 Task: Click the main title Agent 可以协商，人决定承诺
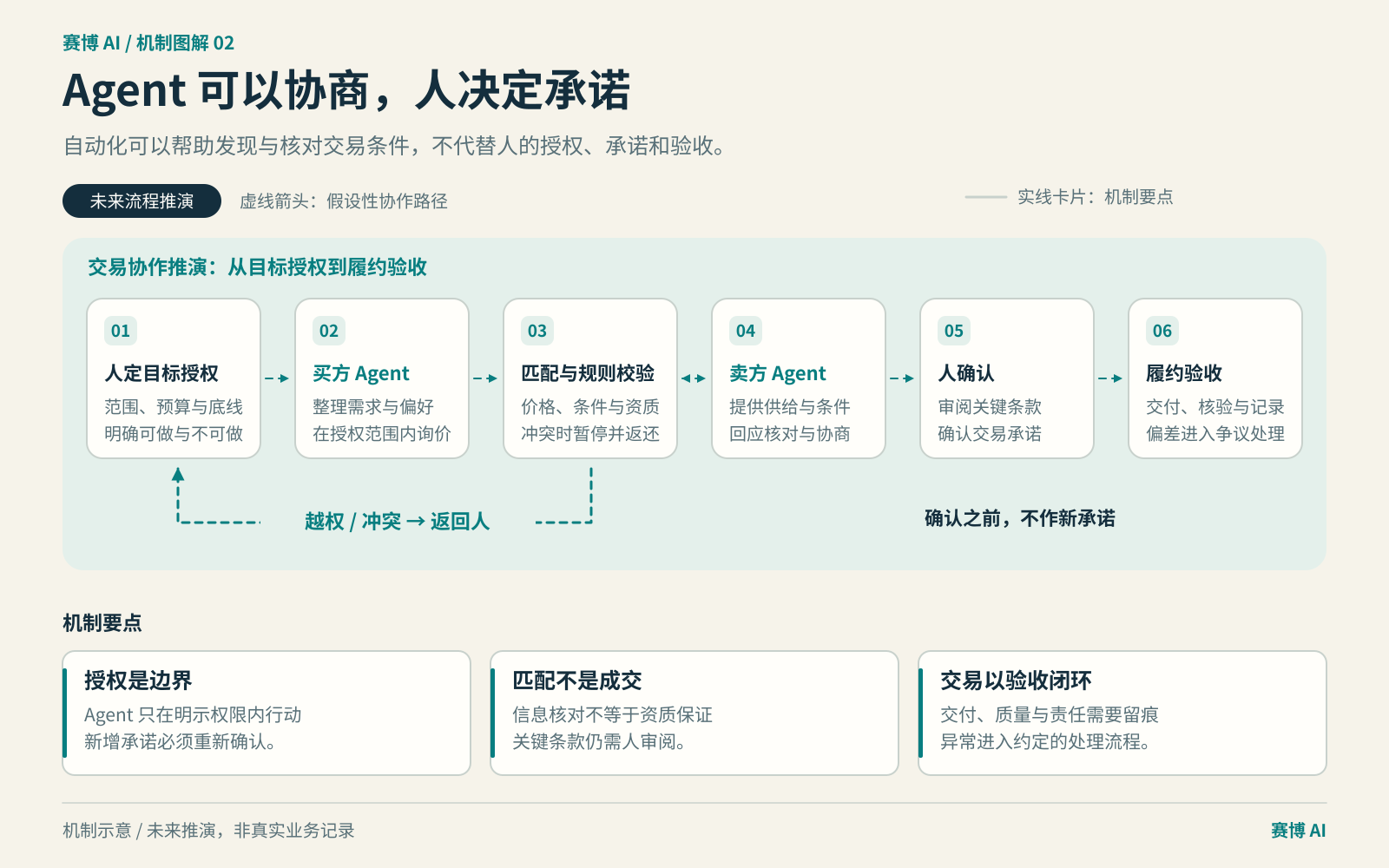pyautogui.click(x=346, y=90)
